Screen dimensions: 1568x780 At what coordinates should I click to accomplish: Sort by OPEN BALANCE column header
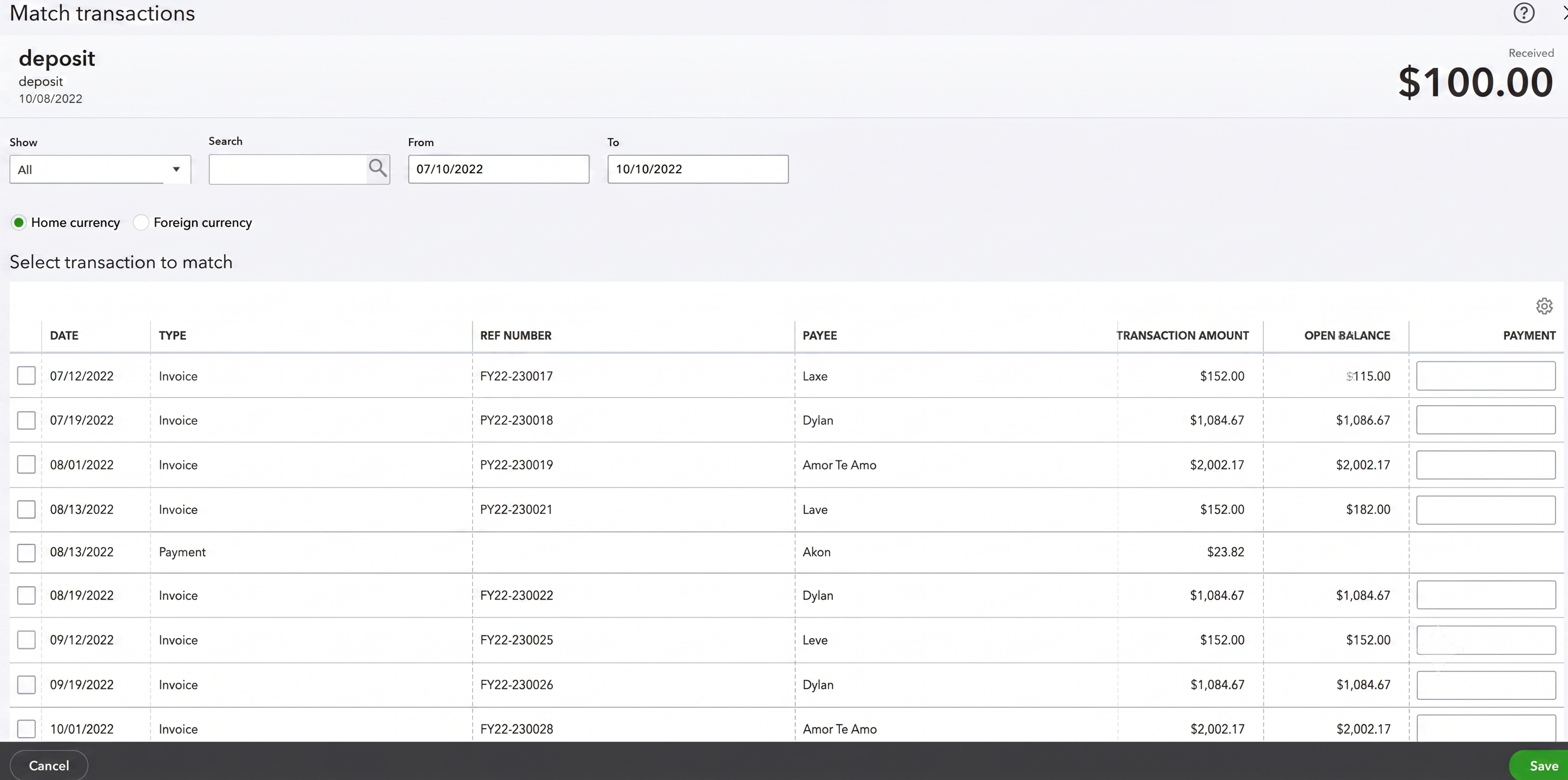pyautogui.click(x=1347, y=335)
